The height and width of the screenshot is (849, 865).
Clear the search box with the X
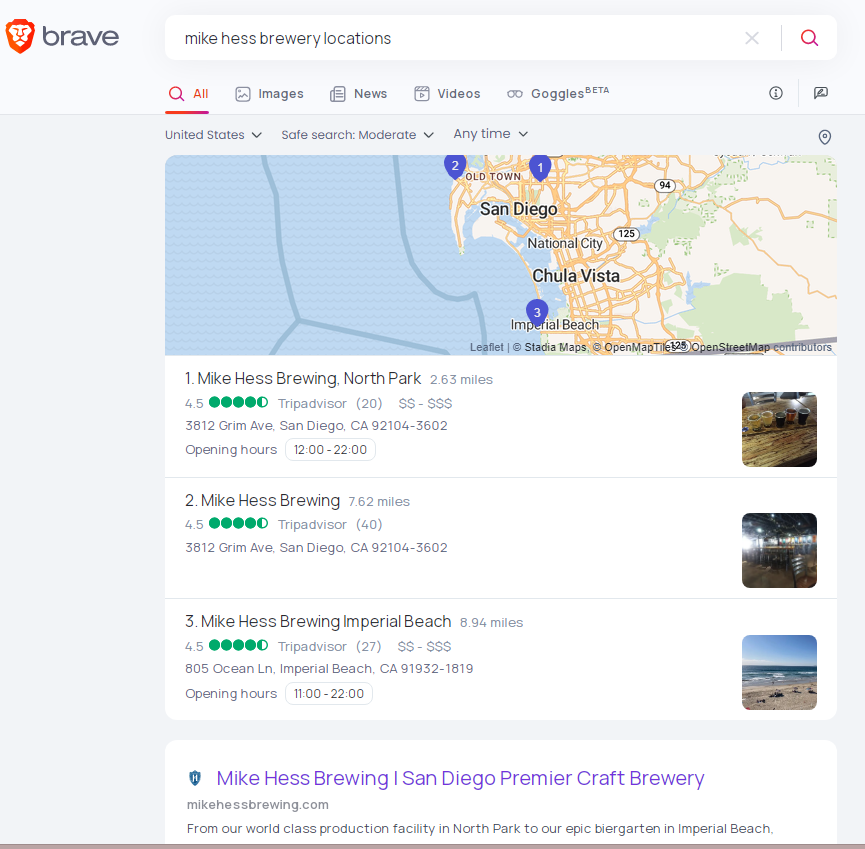[751, 38]
